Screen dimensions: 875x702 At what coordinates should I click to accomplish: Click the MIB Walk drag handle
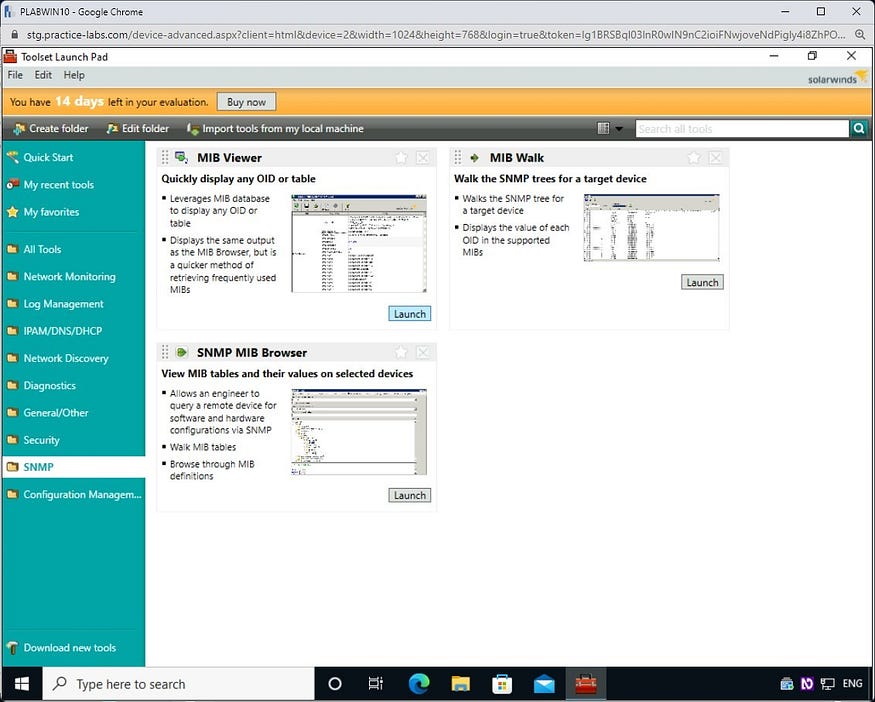click(458, 158)
